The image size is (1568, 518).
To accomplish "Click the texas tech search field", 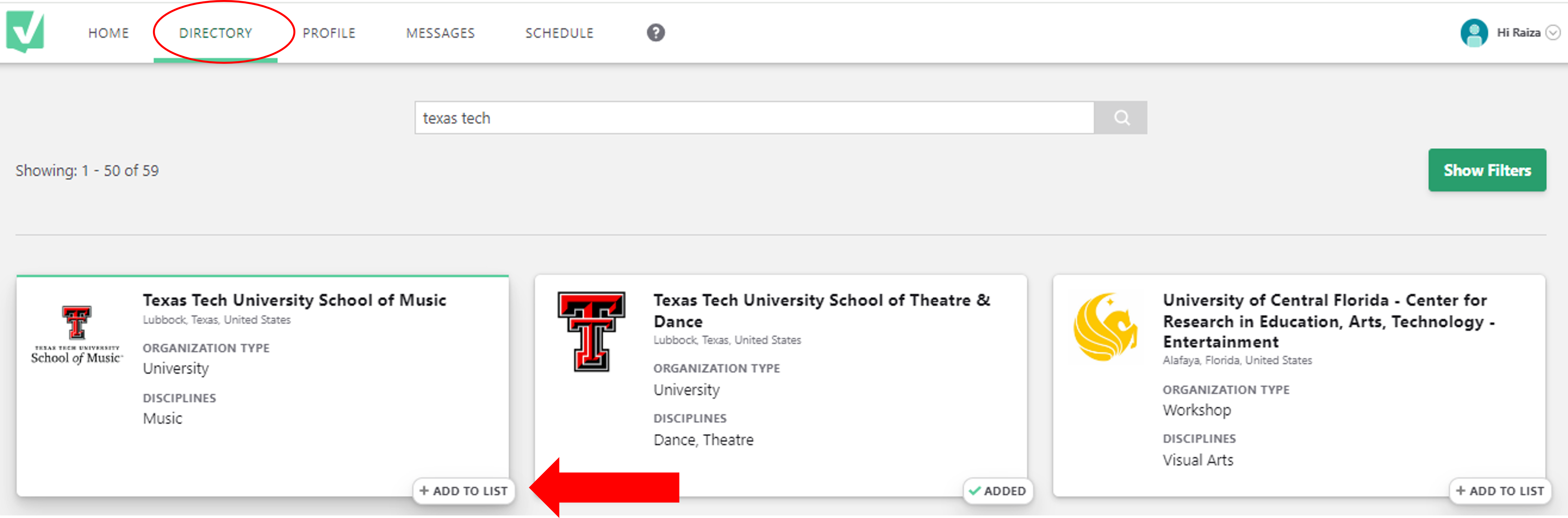I will (x=754, y=118).
